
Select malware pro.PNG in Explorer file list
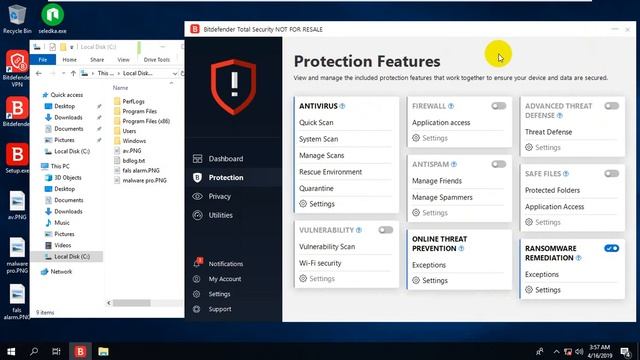tap(140, 180)
